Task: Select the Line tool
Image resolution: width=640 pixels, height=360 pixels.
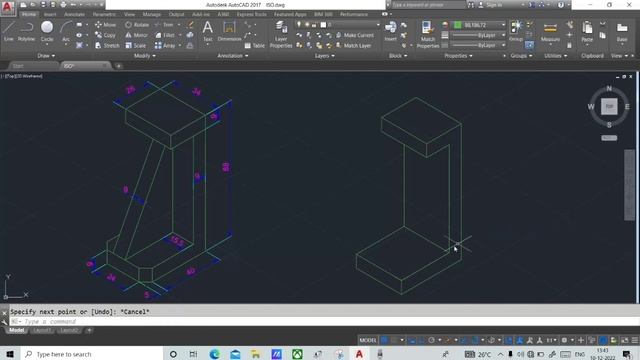Action: pyautogui.click(x=9, y=31)
